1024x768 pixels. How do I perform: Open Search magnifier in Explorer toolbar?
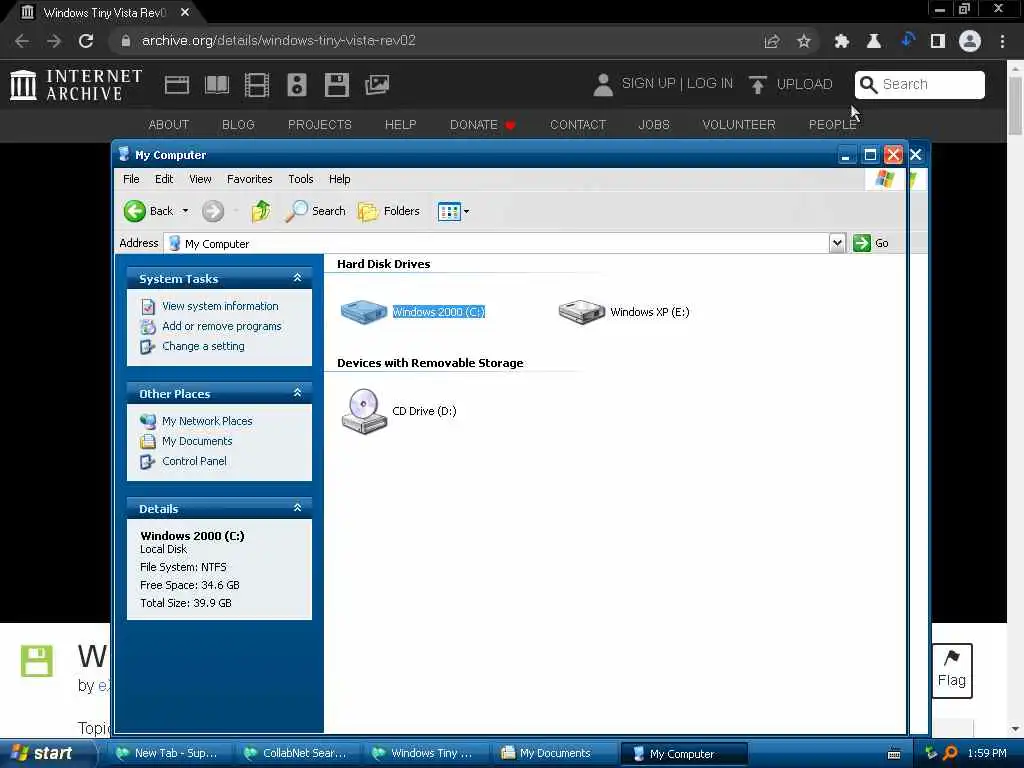coord(315,211)
